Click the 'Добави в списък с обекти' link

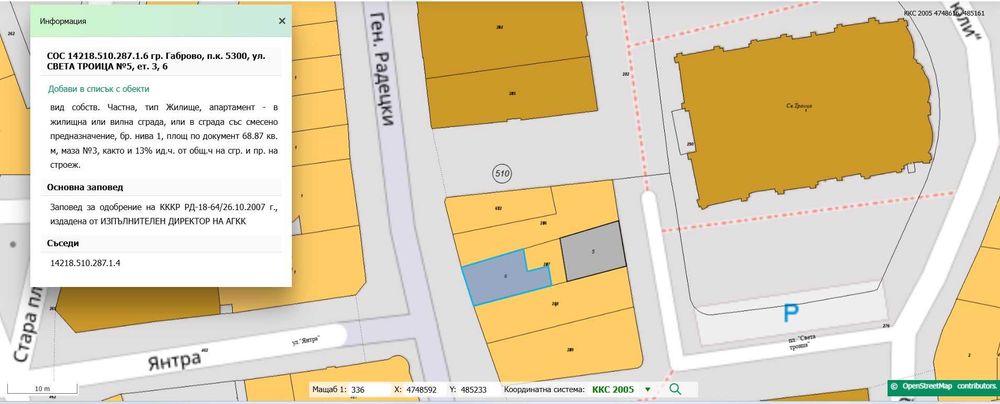(x=99, y=89)
